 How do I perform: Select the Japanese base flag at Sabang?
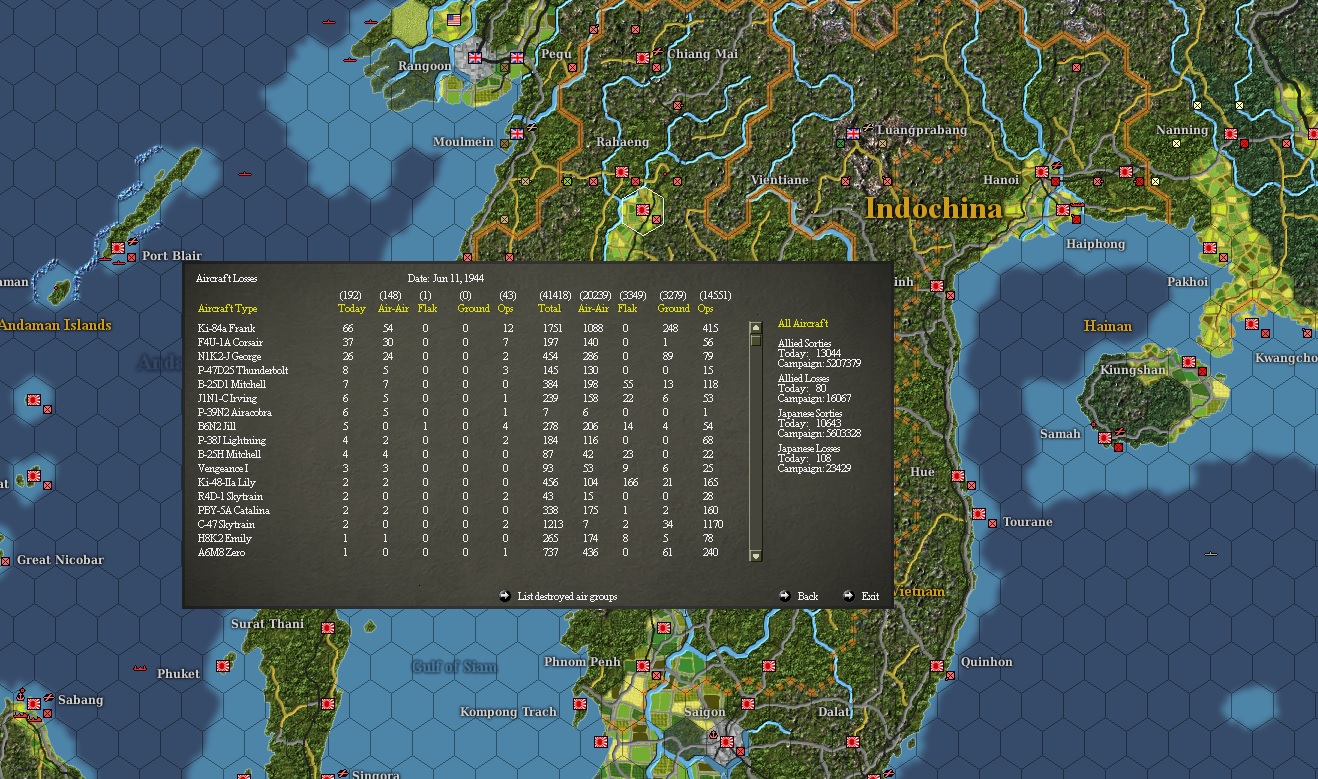coord(33,704)
